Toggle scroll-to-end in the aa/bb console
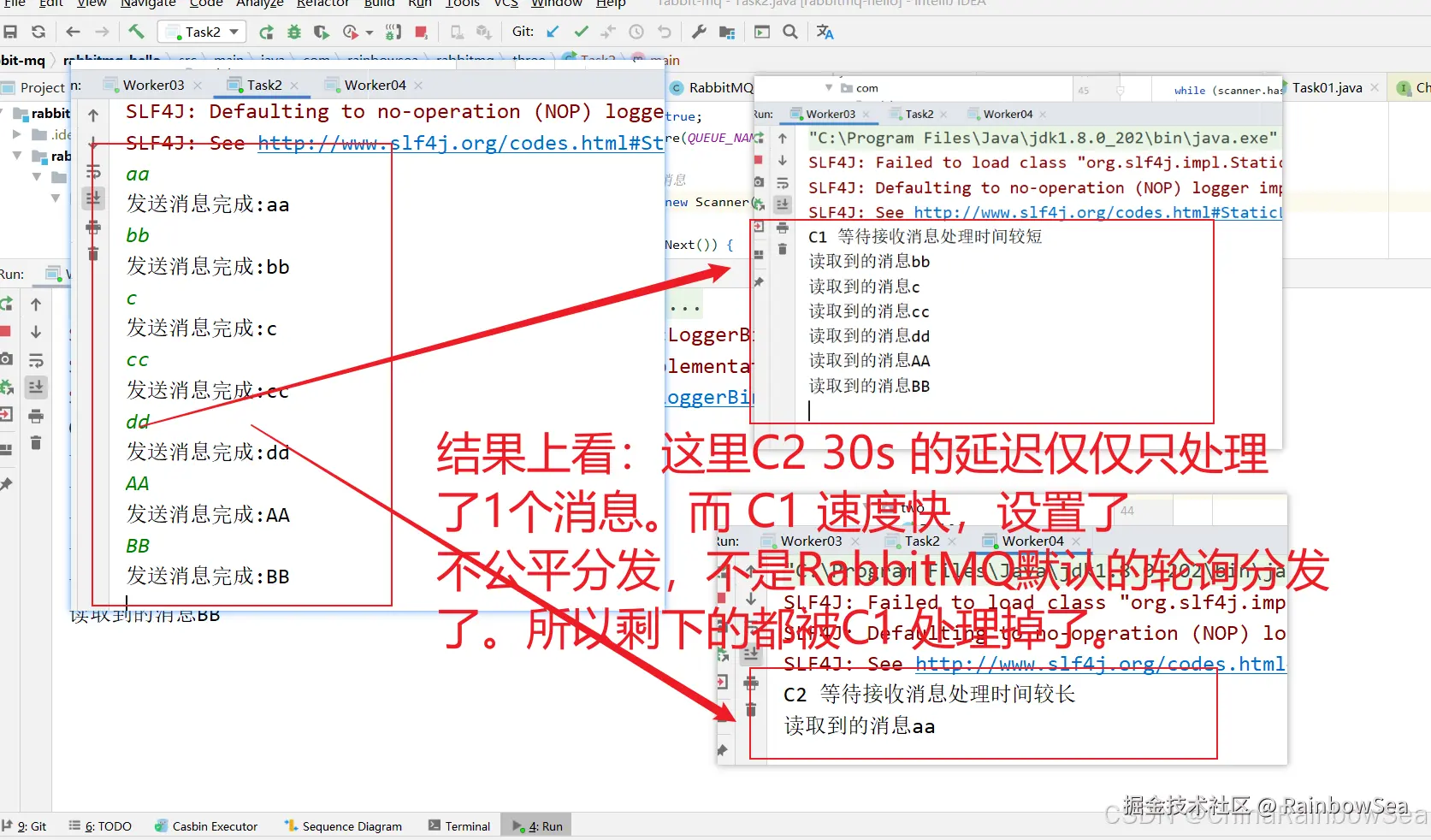This screenshot has width=1431, height=840. tap(93, 198)
